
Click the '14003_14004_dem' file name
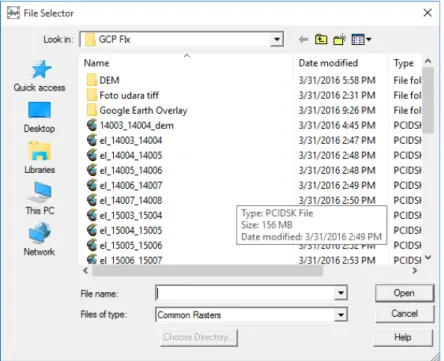tap(137, 125)
